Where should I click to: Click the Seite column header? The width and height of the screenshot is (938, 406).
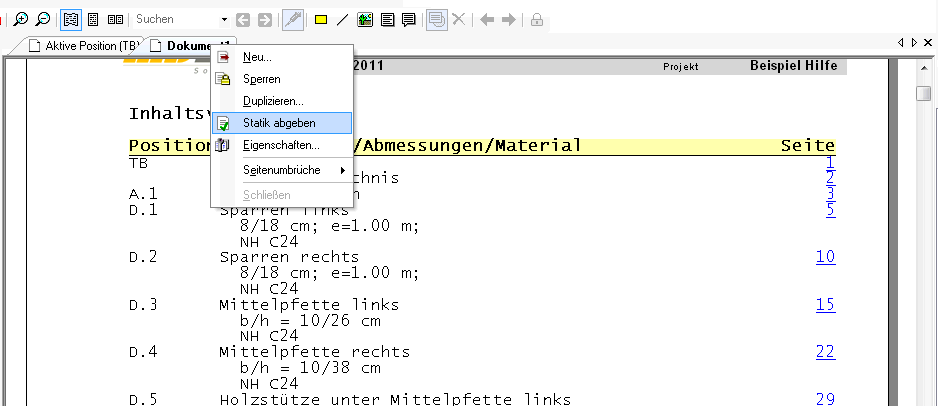point(808,145)
